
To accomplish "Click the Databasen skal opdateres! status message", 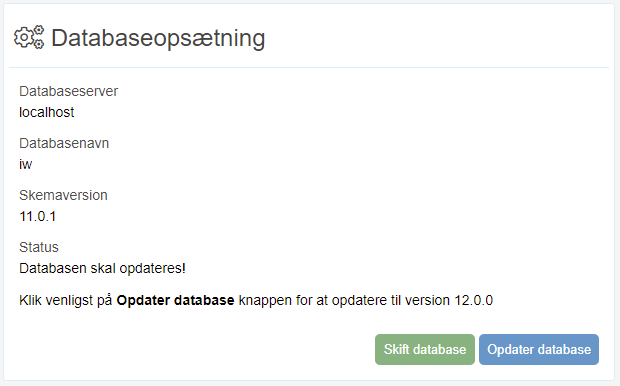I will (102, 269).
